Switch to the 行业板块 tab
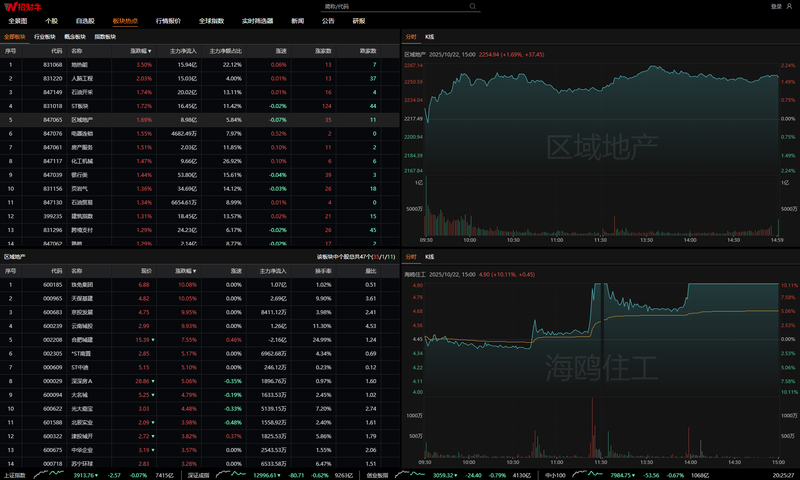The height and width of the screenshot is (480, 800). [x=45, y=37]
